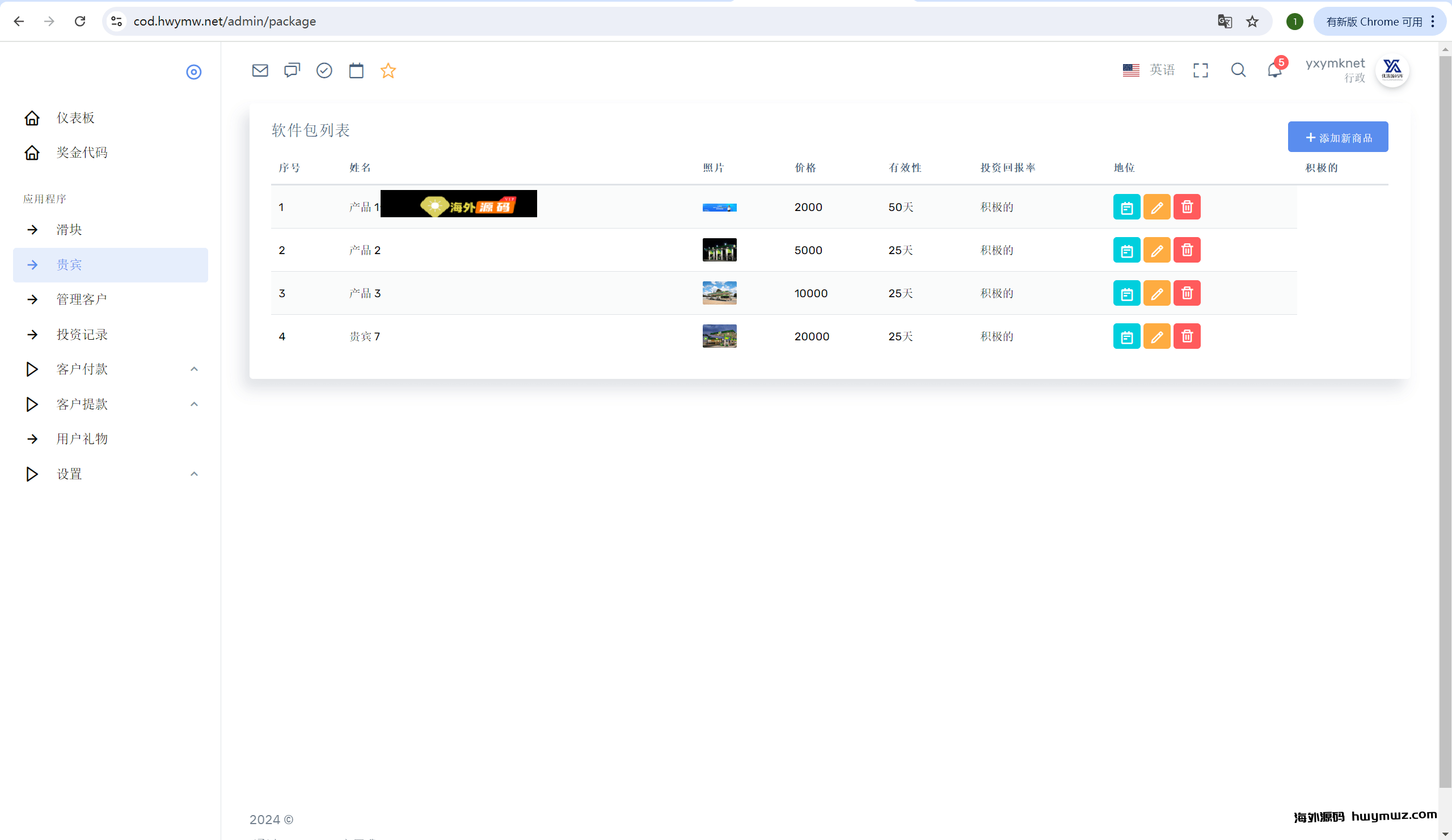Click the notification bell with badge 5
Viewport: 1452px width, 840px height.
(1274, 70)
